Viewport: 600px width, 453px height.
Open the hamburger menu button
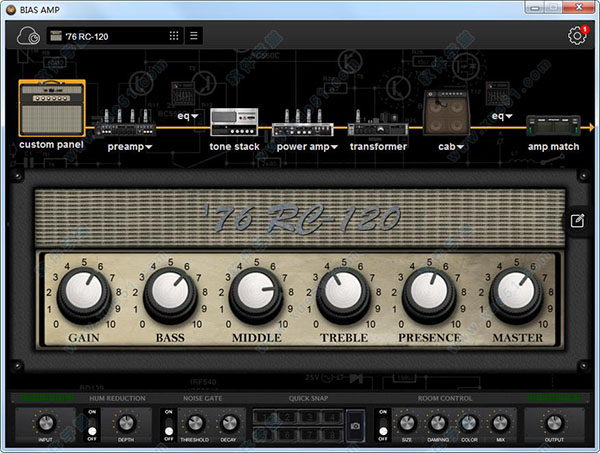point(194,36)
